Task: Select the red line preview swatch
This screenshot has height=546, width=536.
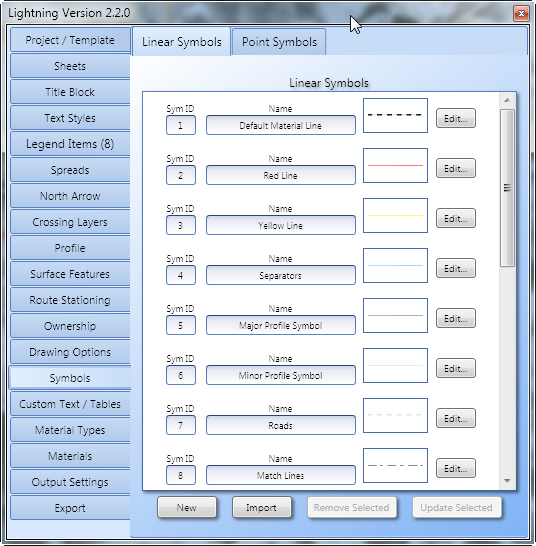Action: pos(395,165)
